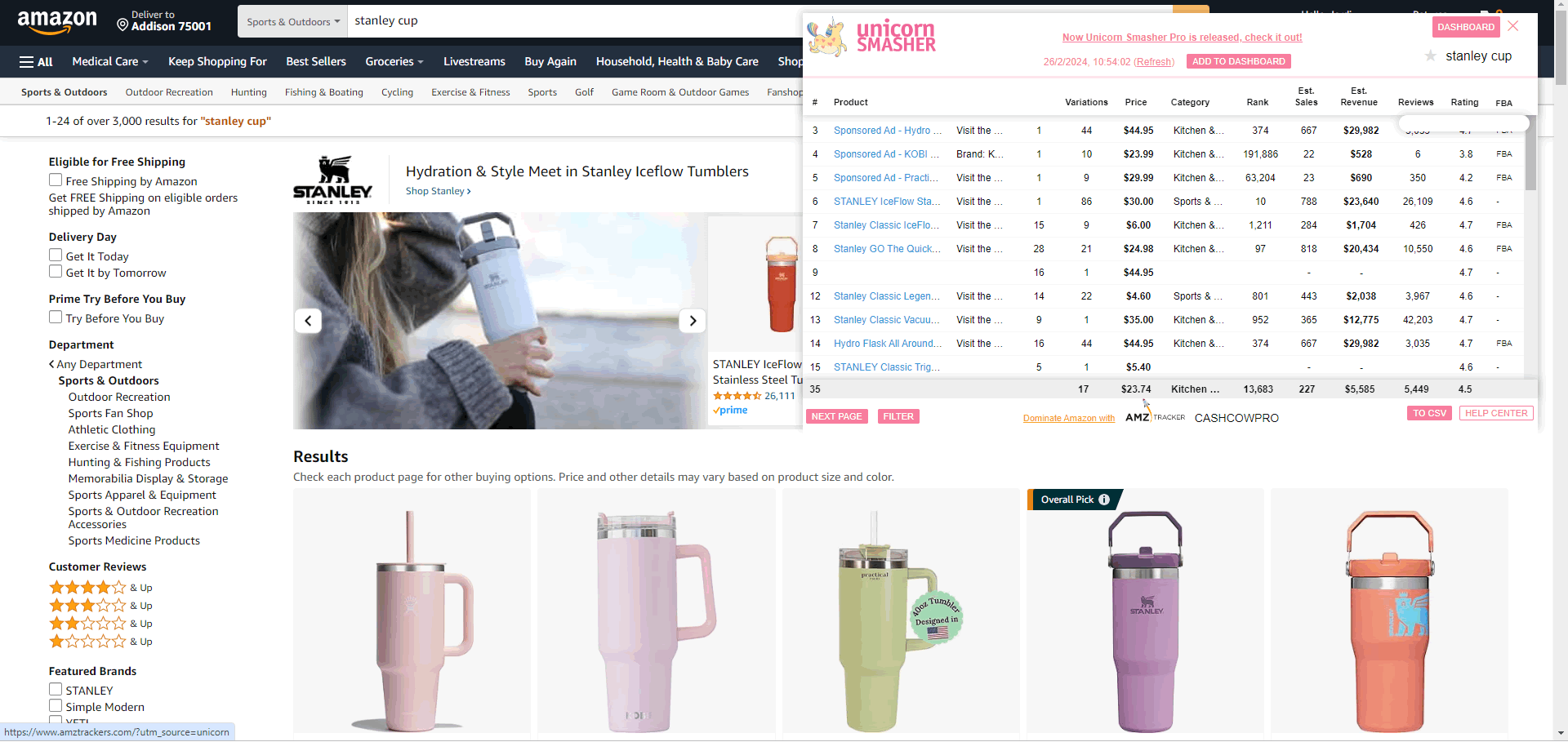Open Dominate Amazon with link

tap(1069, 418)
